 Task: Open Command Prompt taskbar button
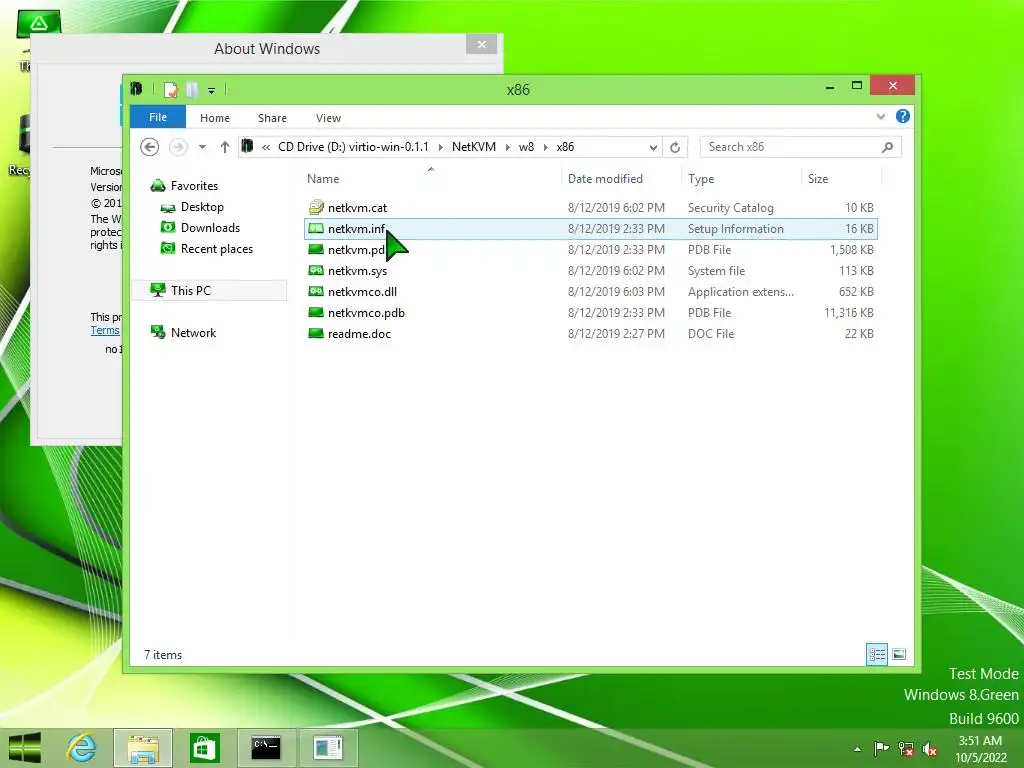click(266, 748)
